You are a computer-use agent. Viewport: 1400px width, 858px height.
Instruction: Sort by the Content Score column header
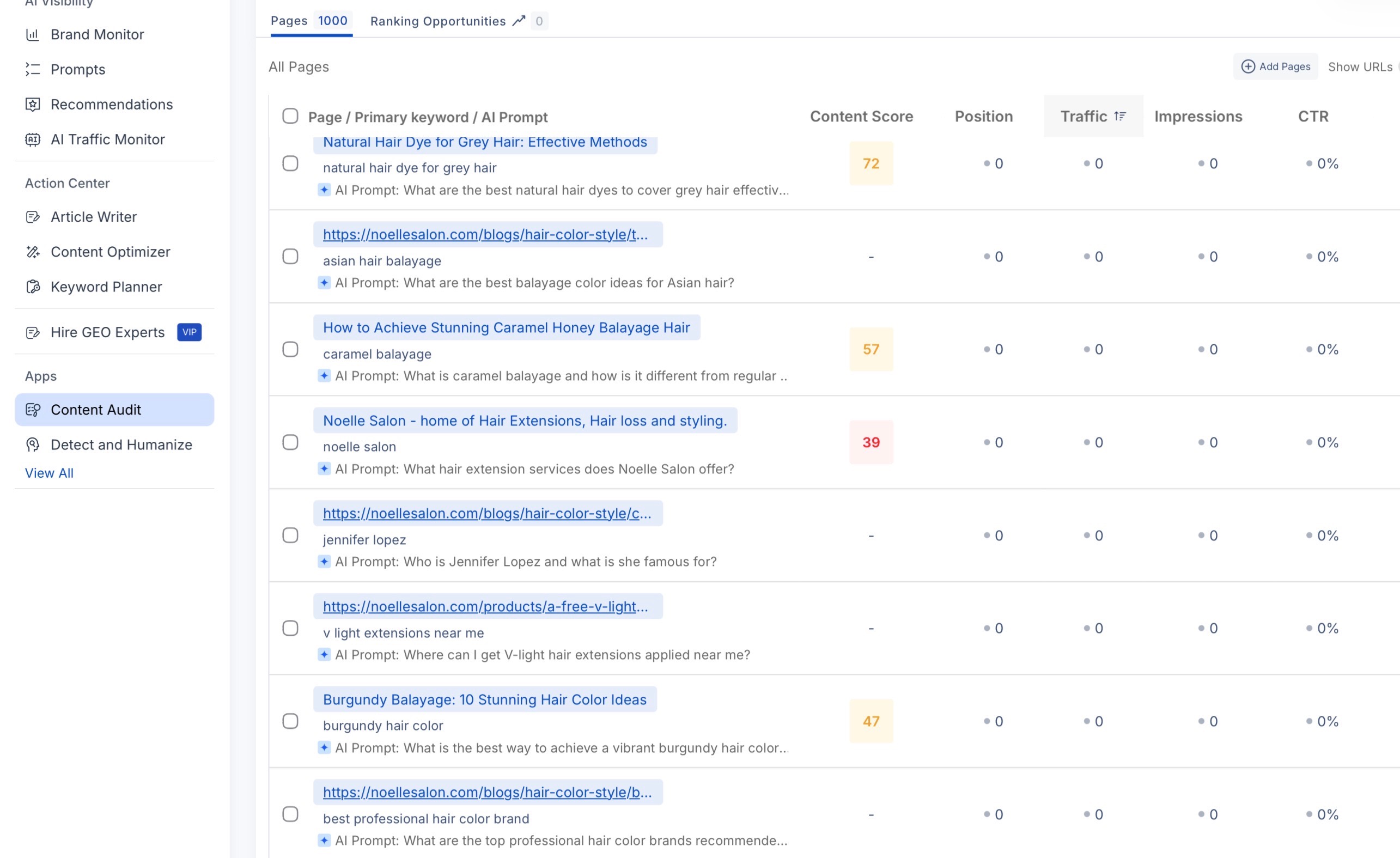click(861, 117)
